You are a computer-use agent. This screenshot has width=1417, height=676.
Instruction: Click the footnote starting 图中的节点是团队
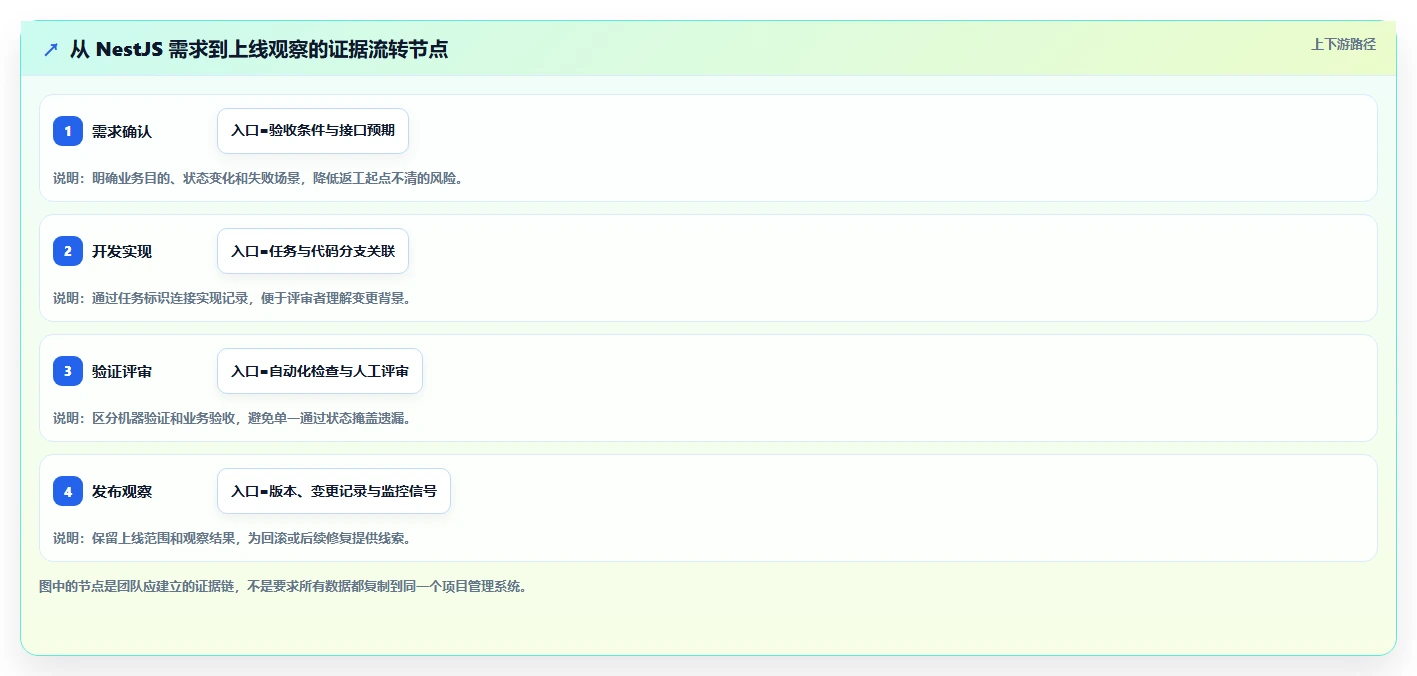tap(283, 586)
